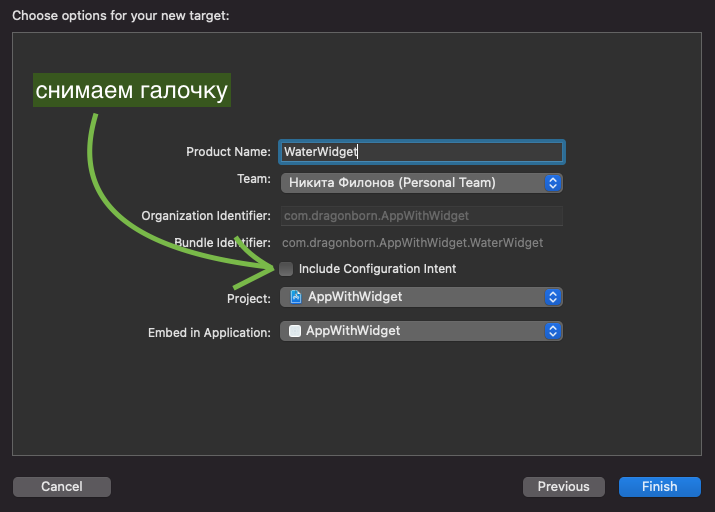Viewport: 715px width, 512px height.
Task: Expand the Embed in Application dropdown
Action: (x=420, y=331)
